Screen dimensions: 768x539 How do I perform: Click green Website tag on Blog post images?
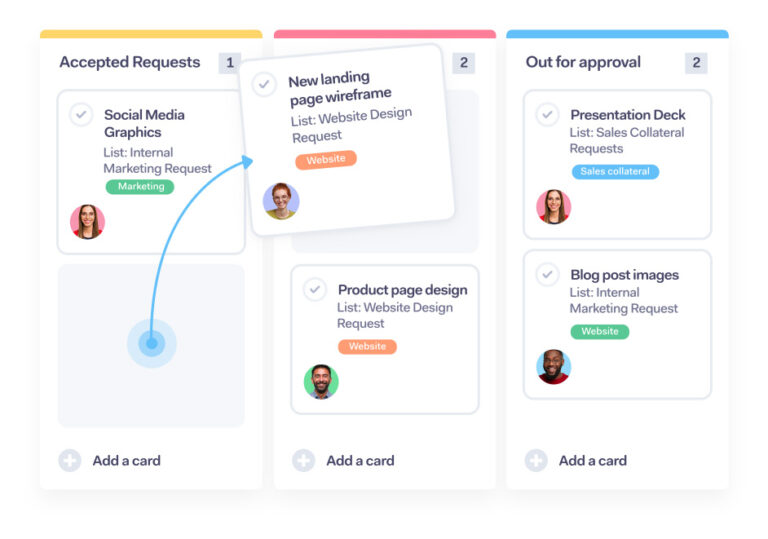(600, 332)
